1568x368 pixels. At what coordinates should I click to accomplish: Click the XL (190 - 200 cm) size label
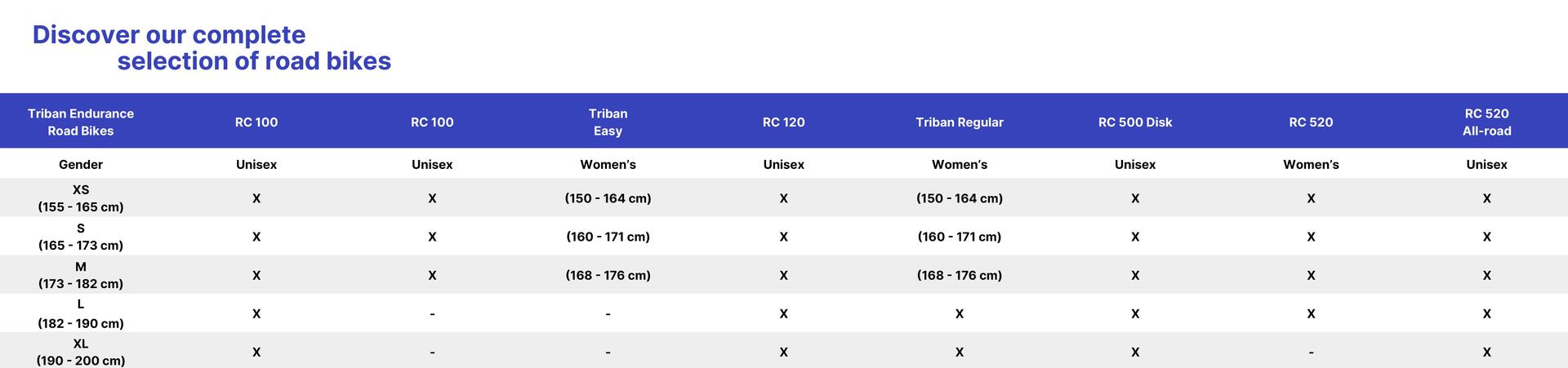(x=81, y=352)
